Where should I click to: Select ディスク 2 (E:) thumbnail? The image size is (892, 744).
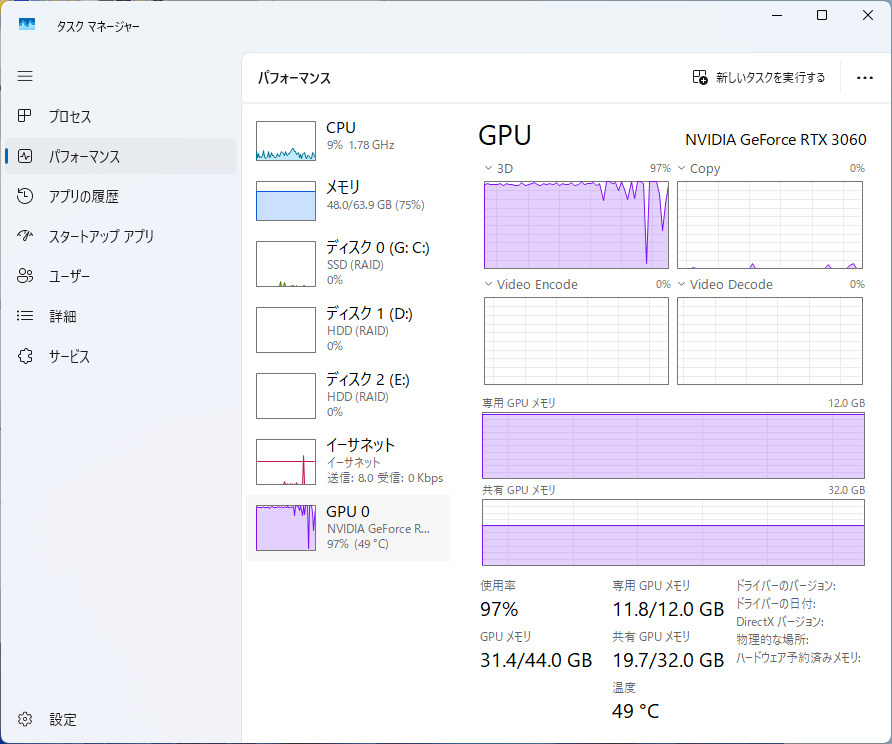tap(286, 396)
